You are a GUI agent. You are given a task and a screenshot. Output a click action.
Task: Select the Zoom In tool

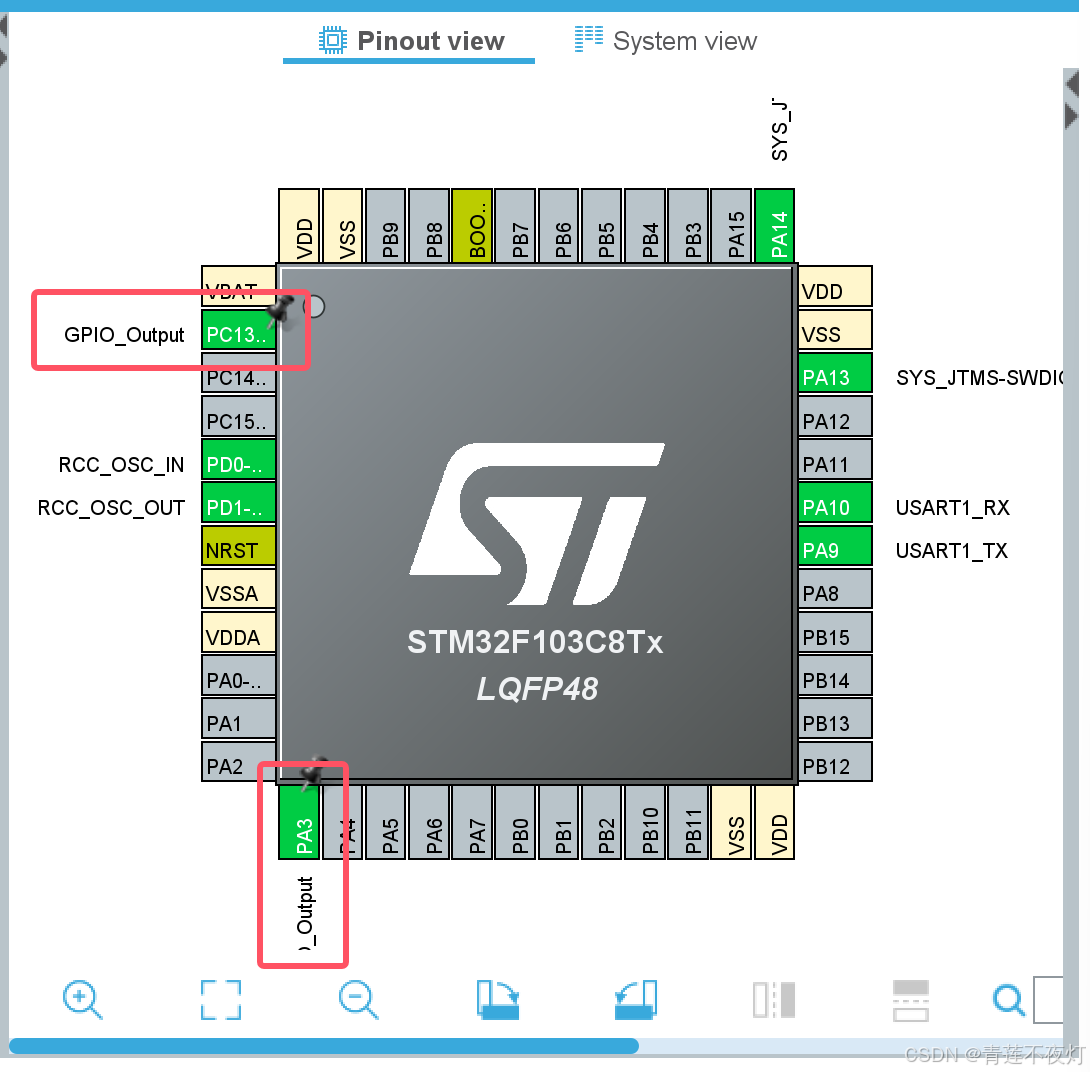[x=83, y=1000]
